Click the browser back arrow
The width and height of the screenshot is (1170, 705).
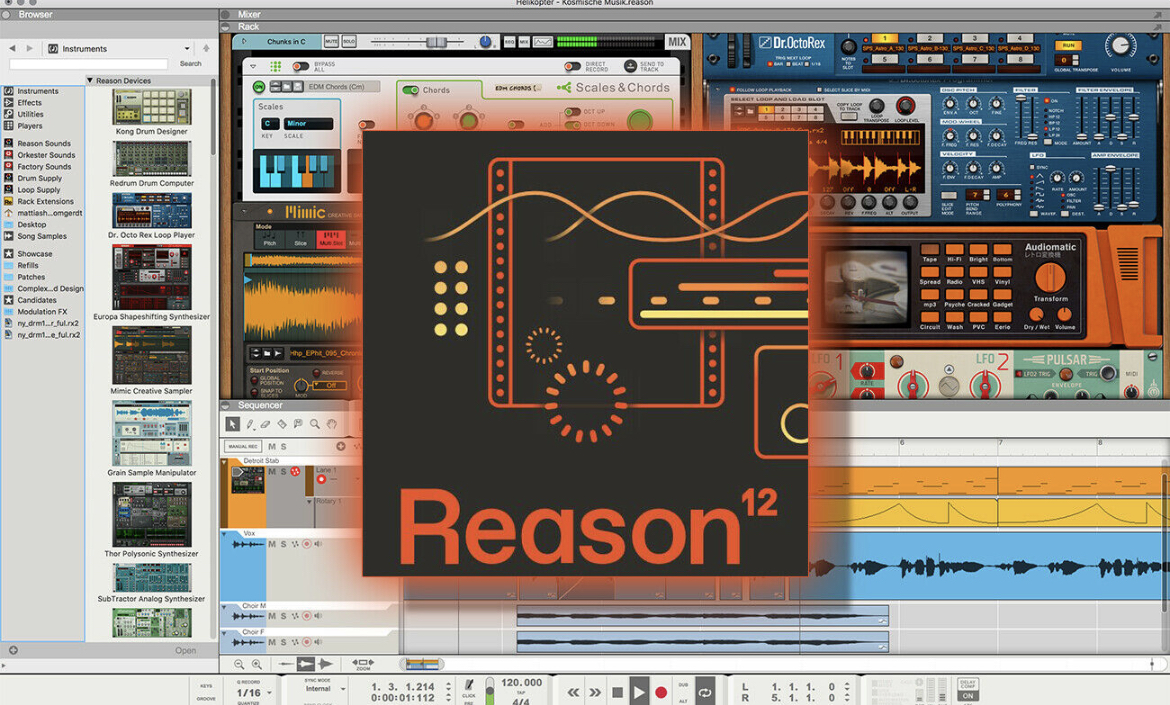[x=13, y=48]
